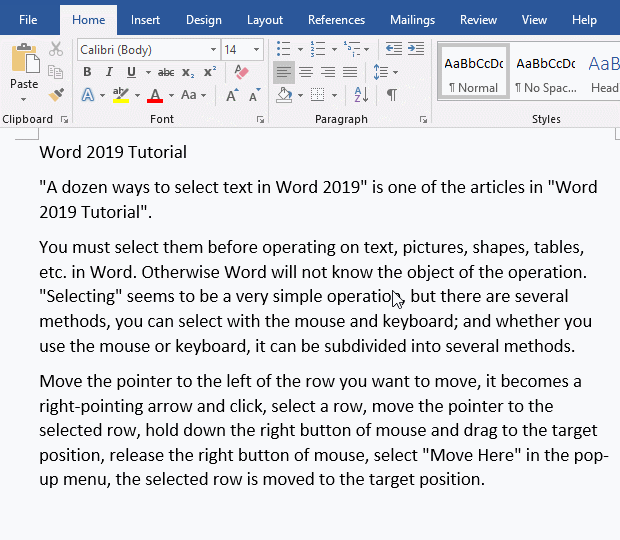The height and width of the screenshot is (540, 620).
Task: Apply strikethrough formatting
Action: (x=166, y=72)
